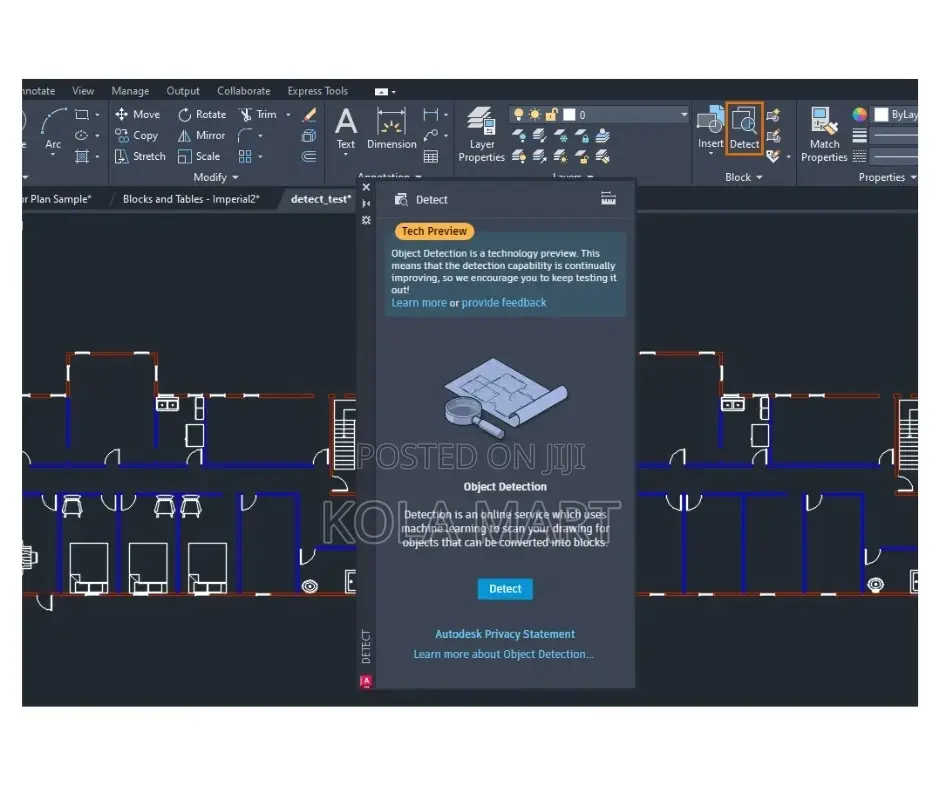The width and height of the screenshot is (940, 788).
Task: Open the layer selection dropdown
Action: (x=683, y=114)
